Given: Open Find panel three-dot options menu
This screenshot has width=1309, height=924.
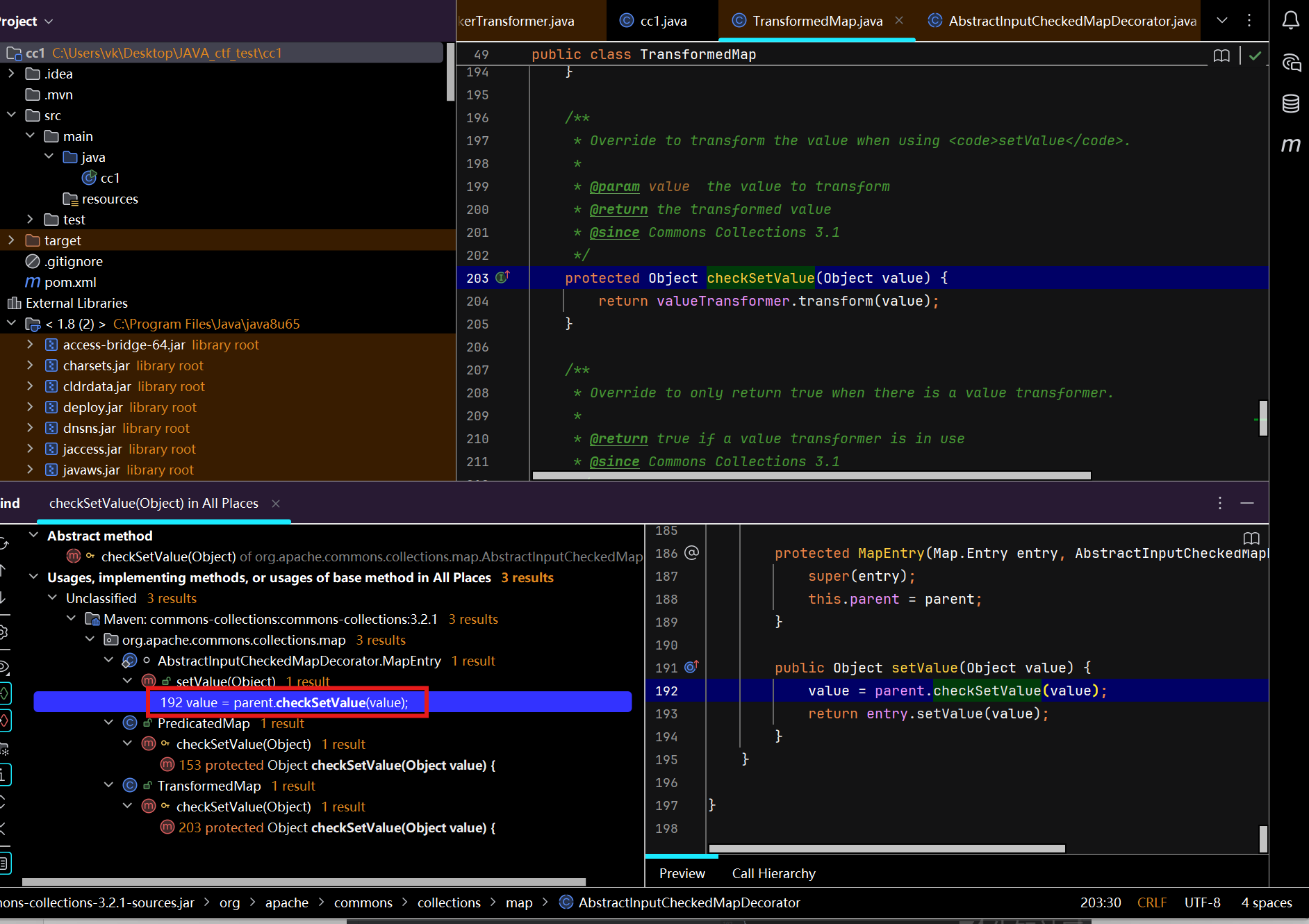Looking at the screenshot, I should 1220,503.
